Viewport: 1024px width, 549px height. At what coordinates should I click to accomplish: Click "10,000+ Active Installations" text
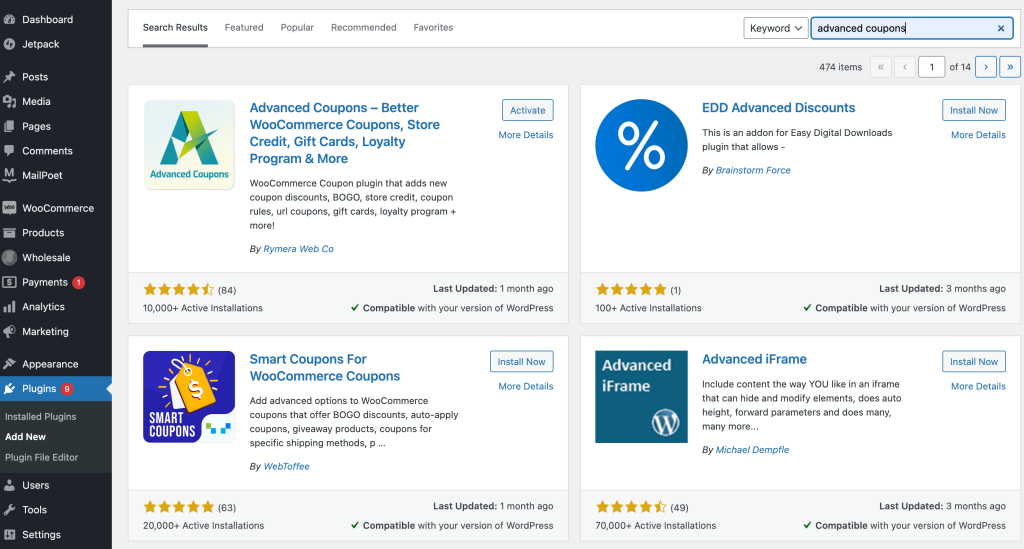(x=203, y=308)
